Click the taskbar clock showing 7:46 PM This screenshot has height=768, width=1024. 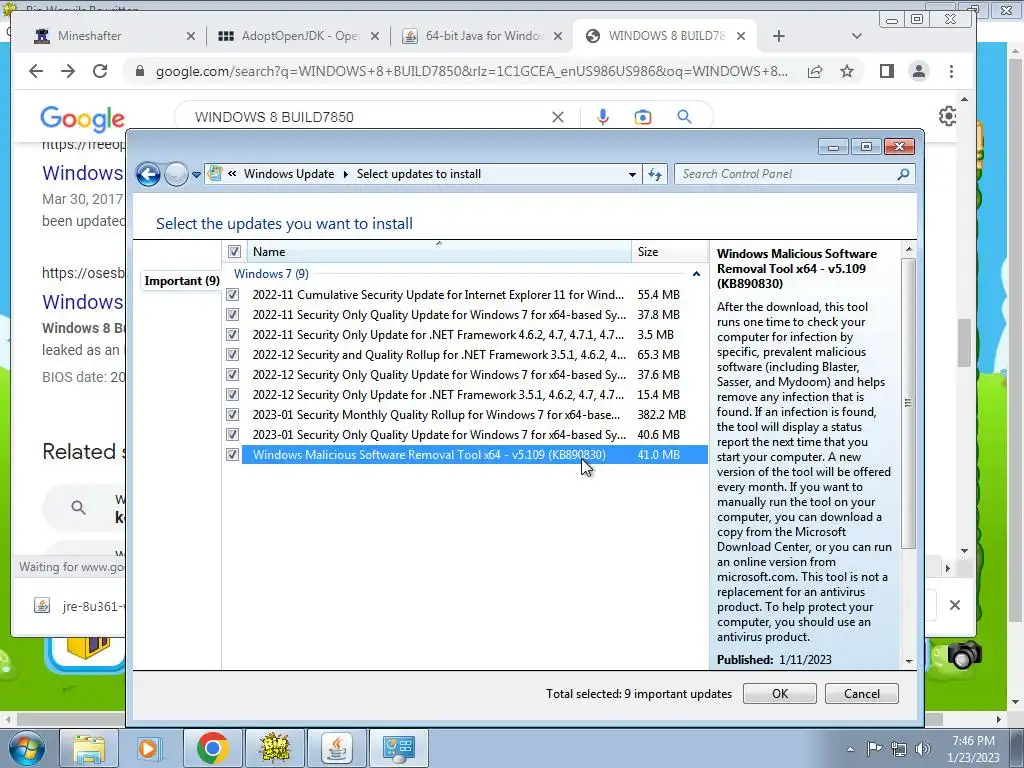point(973,748)
